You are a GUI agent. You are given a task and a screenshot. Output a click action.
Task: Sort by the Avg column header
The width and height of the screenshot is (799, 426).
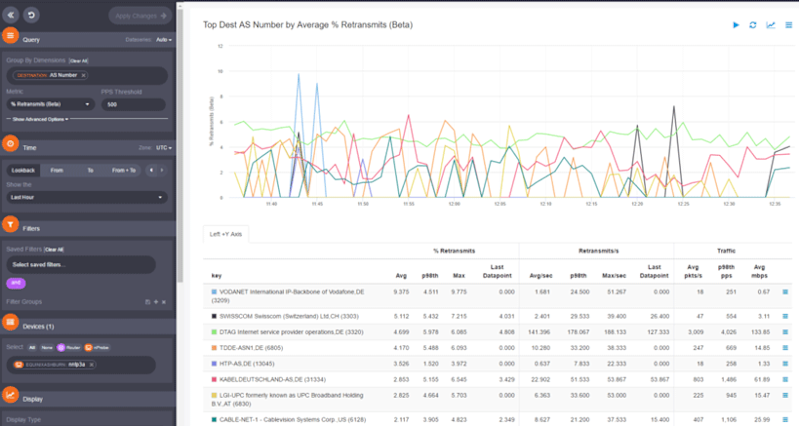401,276
